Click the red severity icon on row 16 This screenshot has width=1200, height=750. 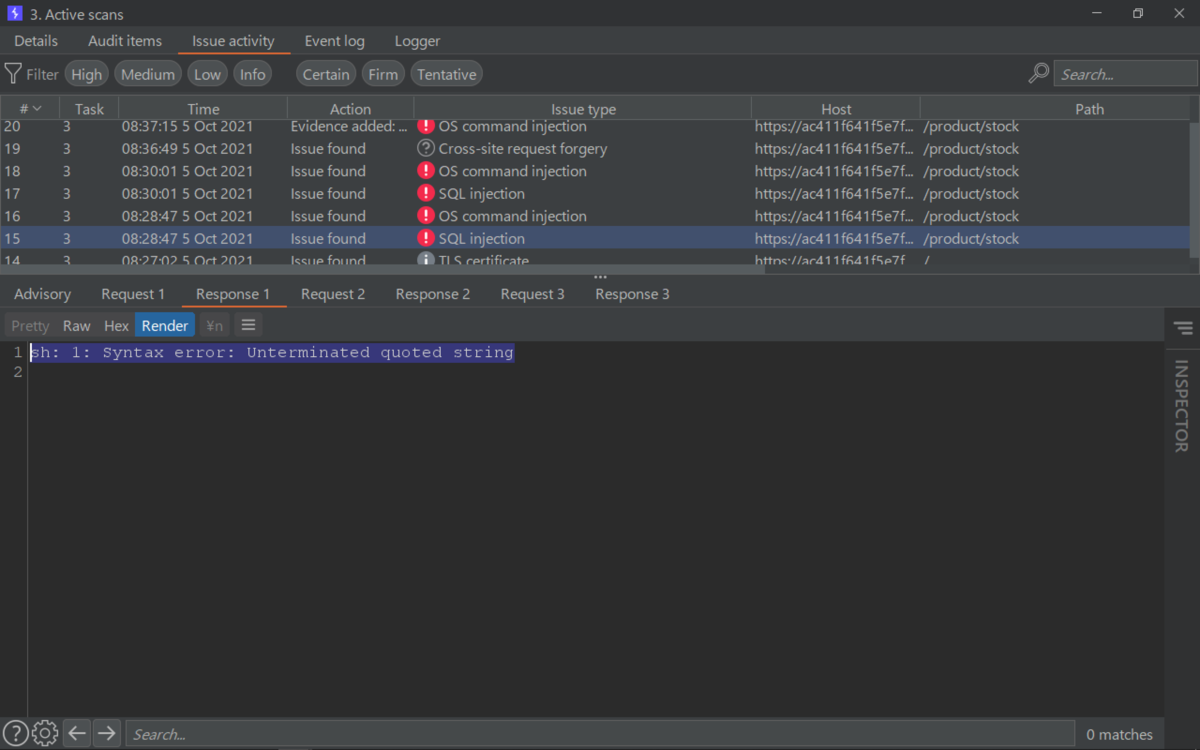426,216
